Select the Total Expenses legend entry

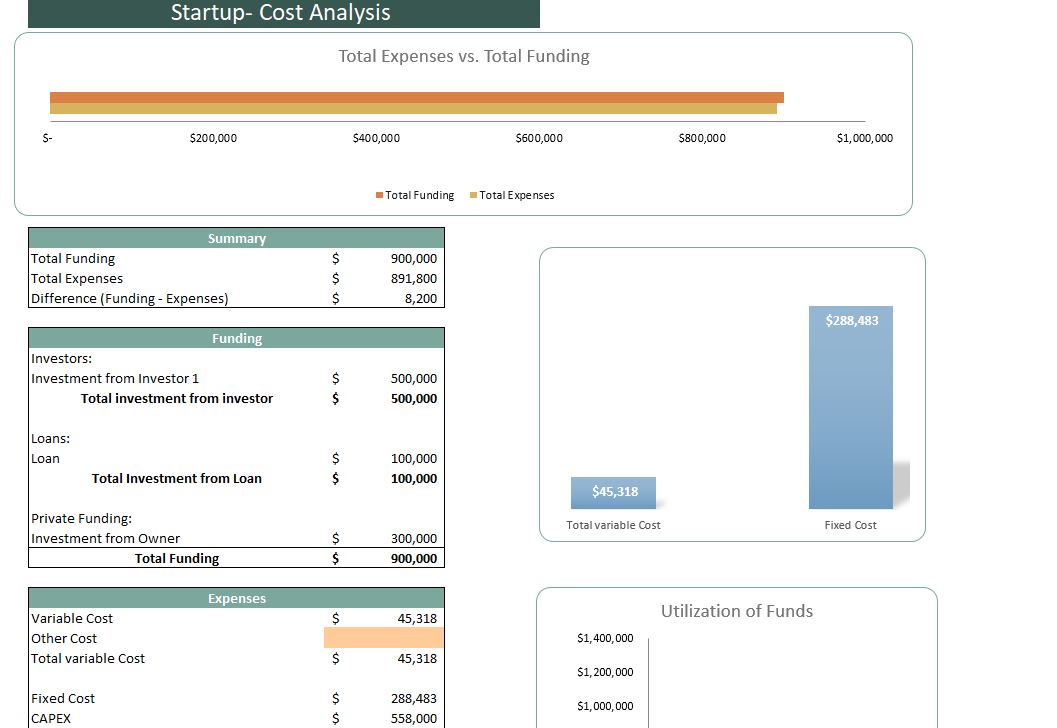pyautogui.click(x=512, y=195)
